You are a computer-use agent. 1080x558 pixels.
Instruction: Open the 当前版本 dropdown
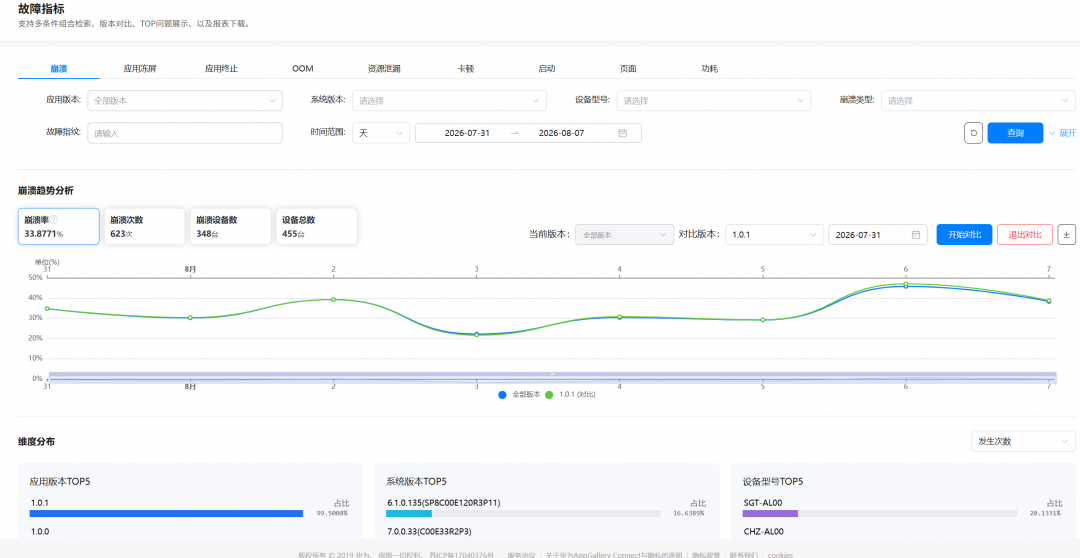coord(625,235)
